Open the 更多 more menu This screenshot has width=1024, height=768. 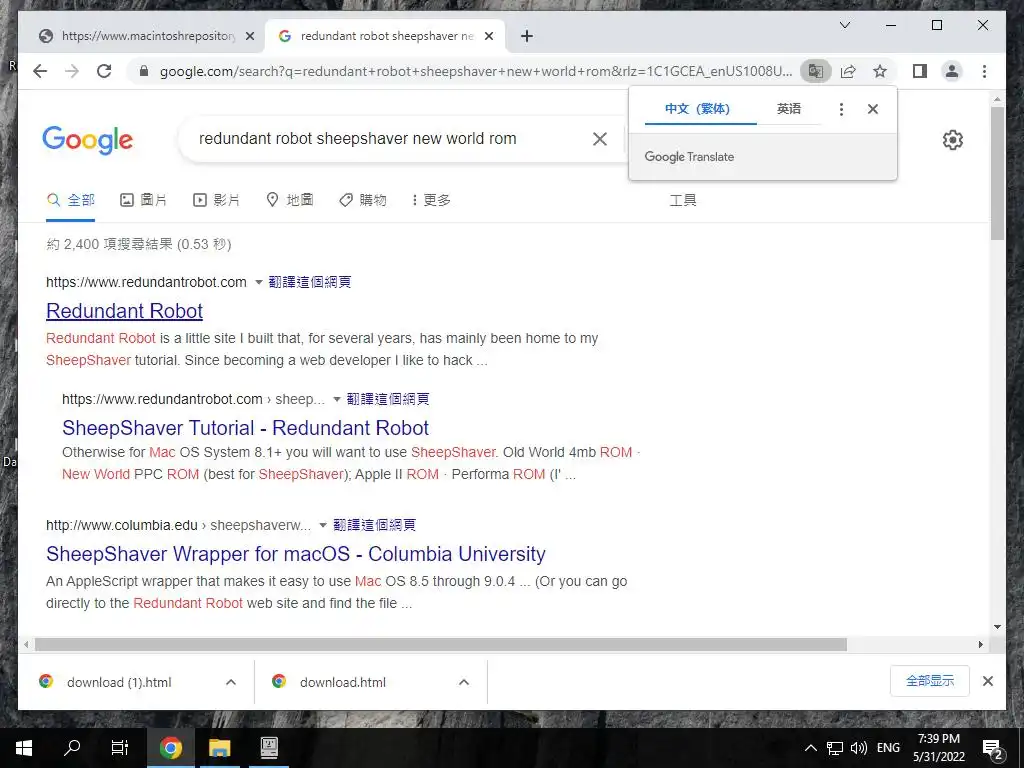tap(431, 200)
